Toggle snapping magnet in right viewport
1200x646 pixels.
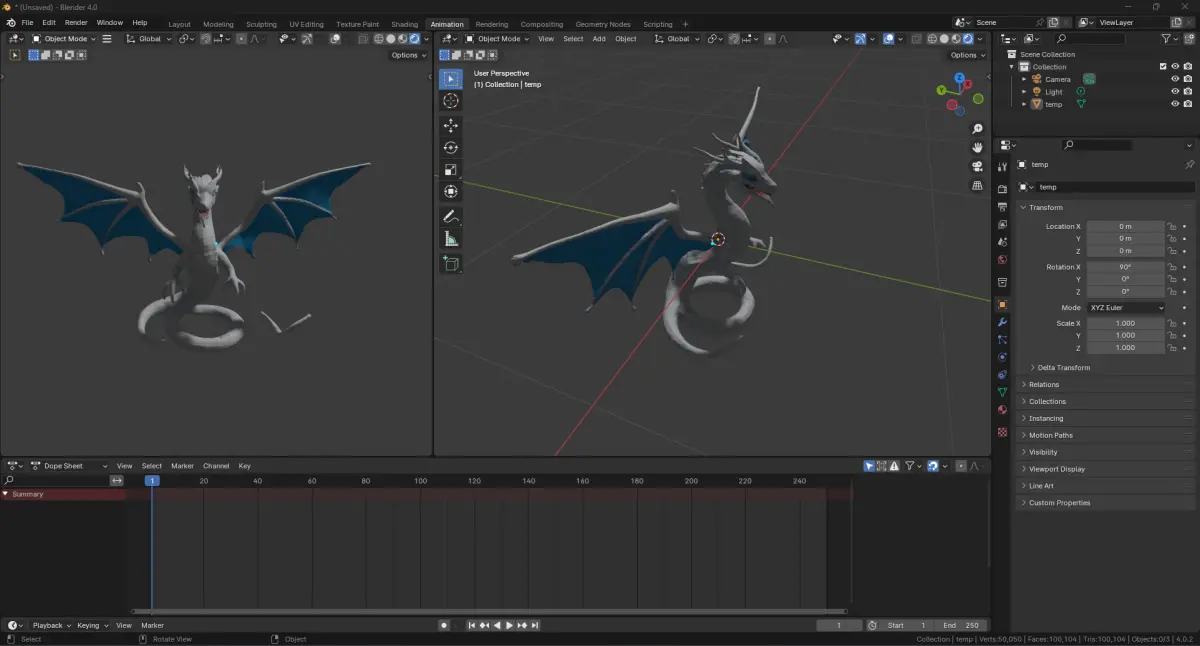[734, 39]
